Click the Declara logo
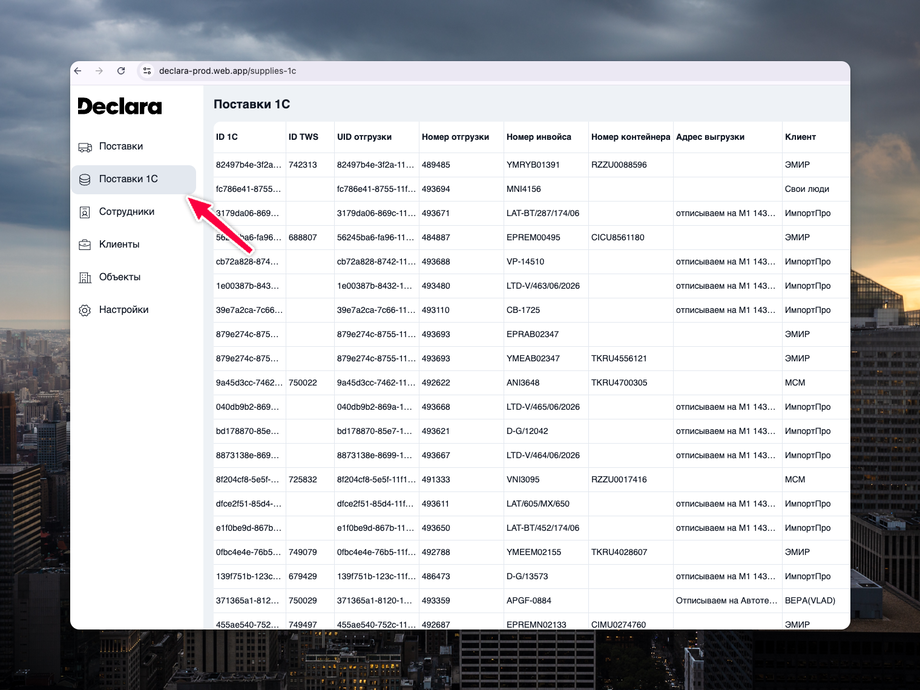 coord(120,106)
